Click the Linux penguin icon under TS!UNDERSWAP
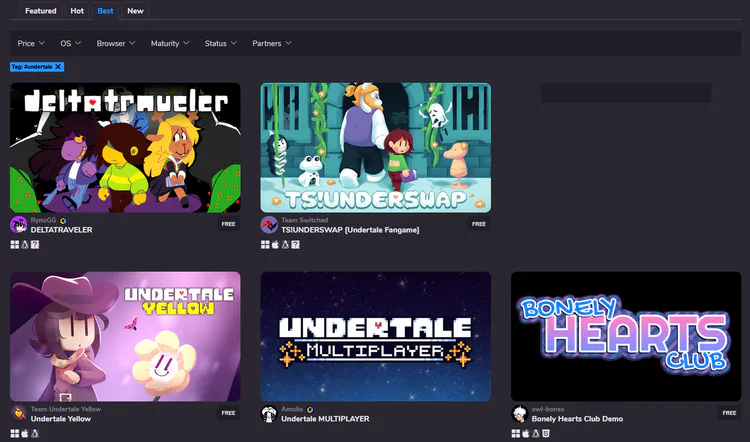Image resolution: width=750 pixels, height=442 pixels. 286,245
